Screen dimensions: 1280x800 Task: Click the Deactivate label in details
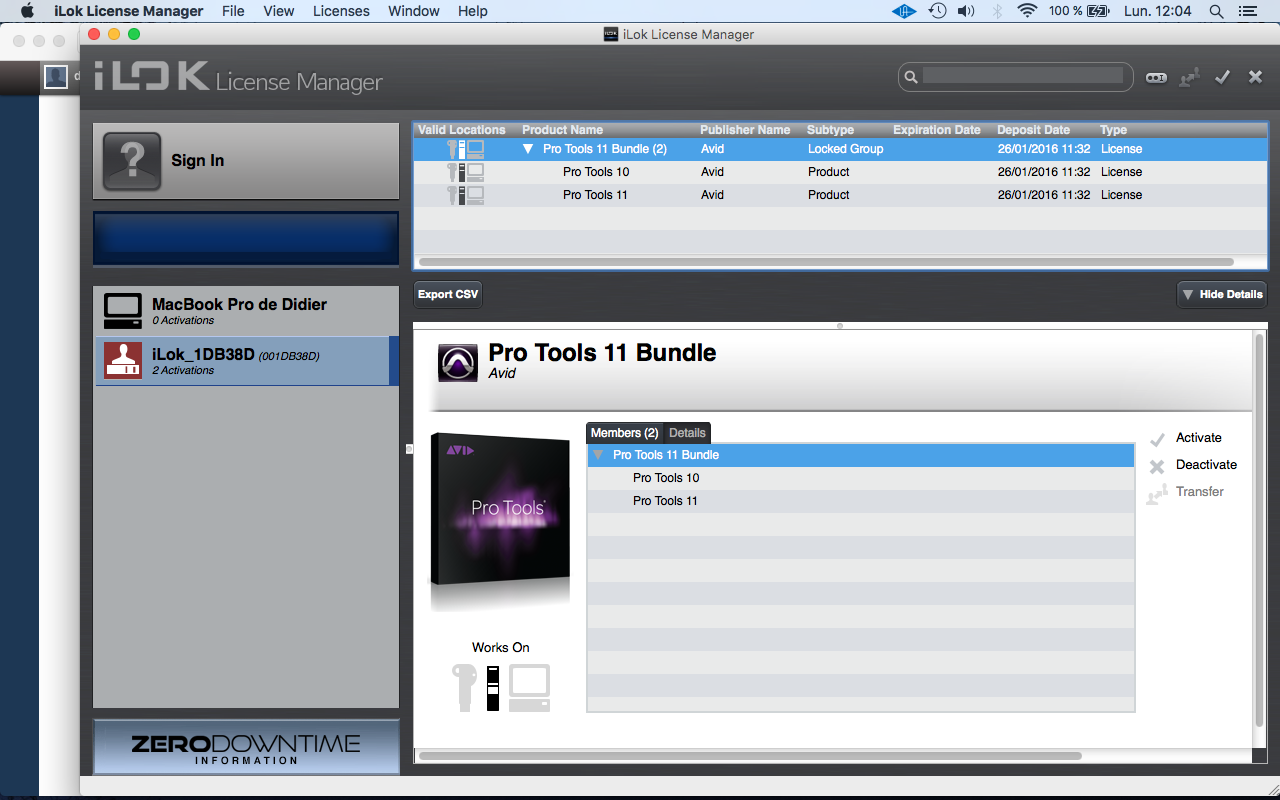click(1206, 465)
